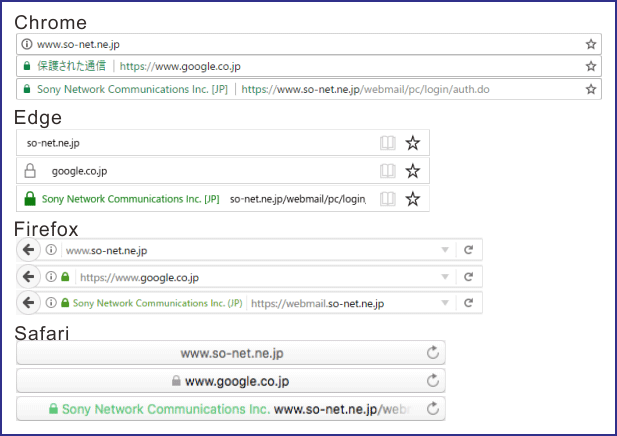Open history dropdown in Firefox webmail.so-net.ne.jp bar

[445, 303]
